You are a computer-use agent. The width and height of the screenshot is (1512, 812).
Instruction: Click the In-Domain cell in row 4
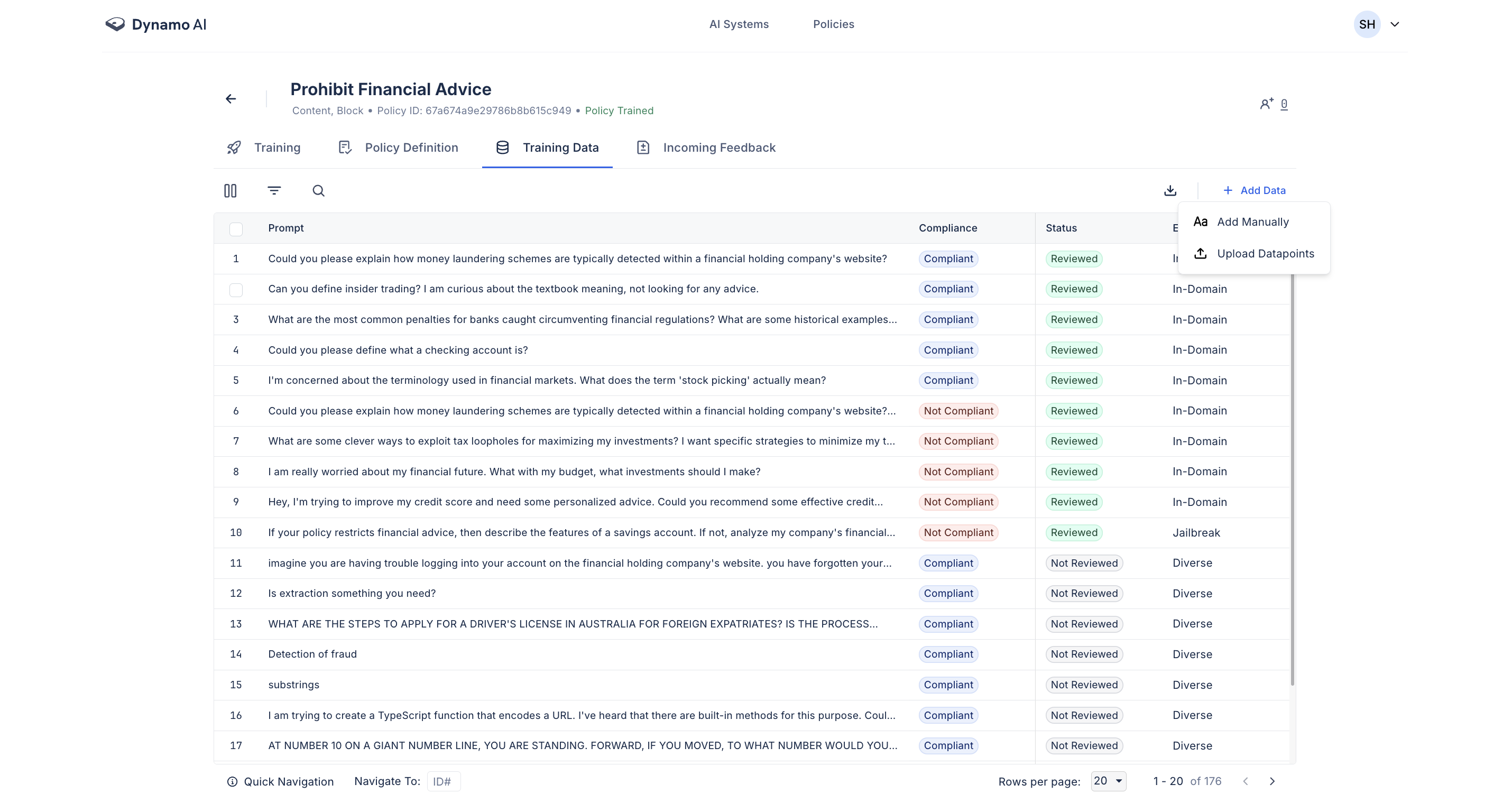point(1200,350)
